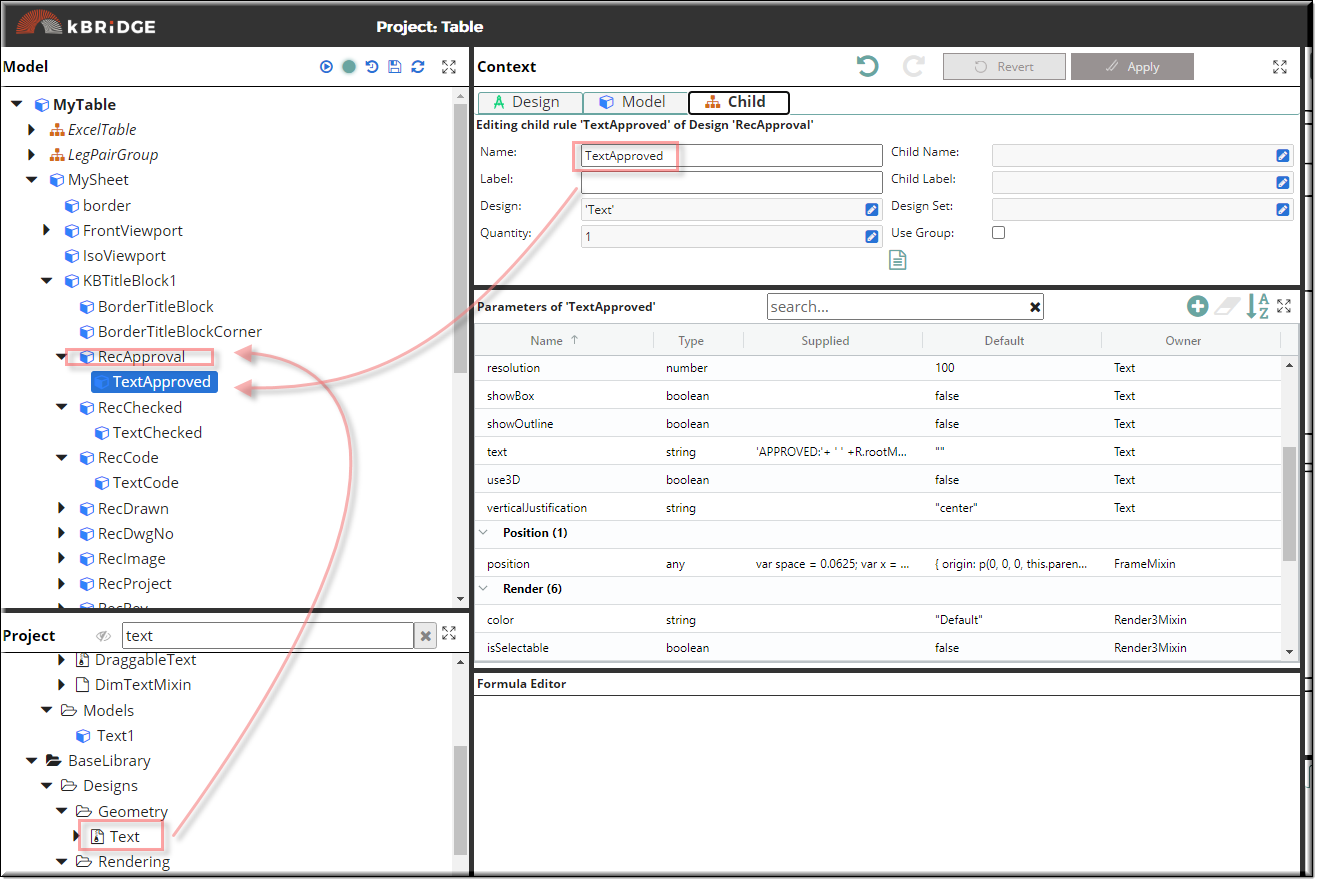Collapse the MySheet node

32,180
